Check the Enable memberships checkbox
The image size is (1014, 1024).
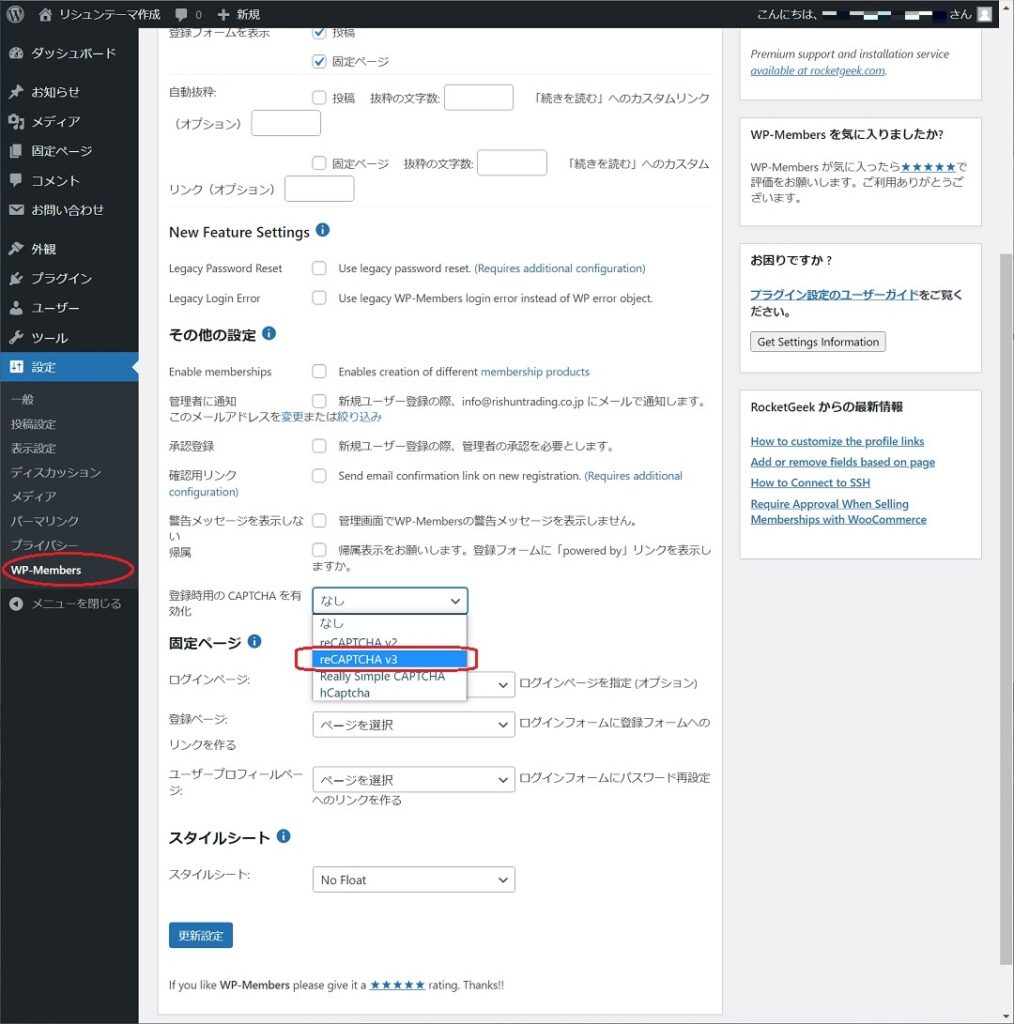click(x=319, y=371)
